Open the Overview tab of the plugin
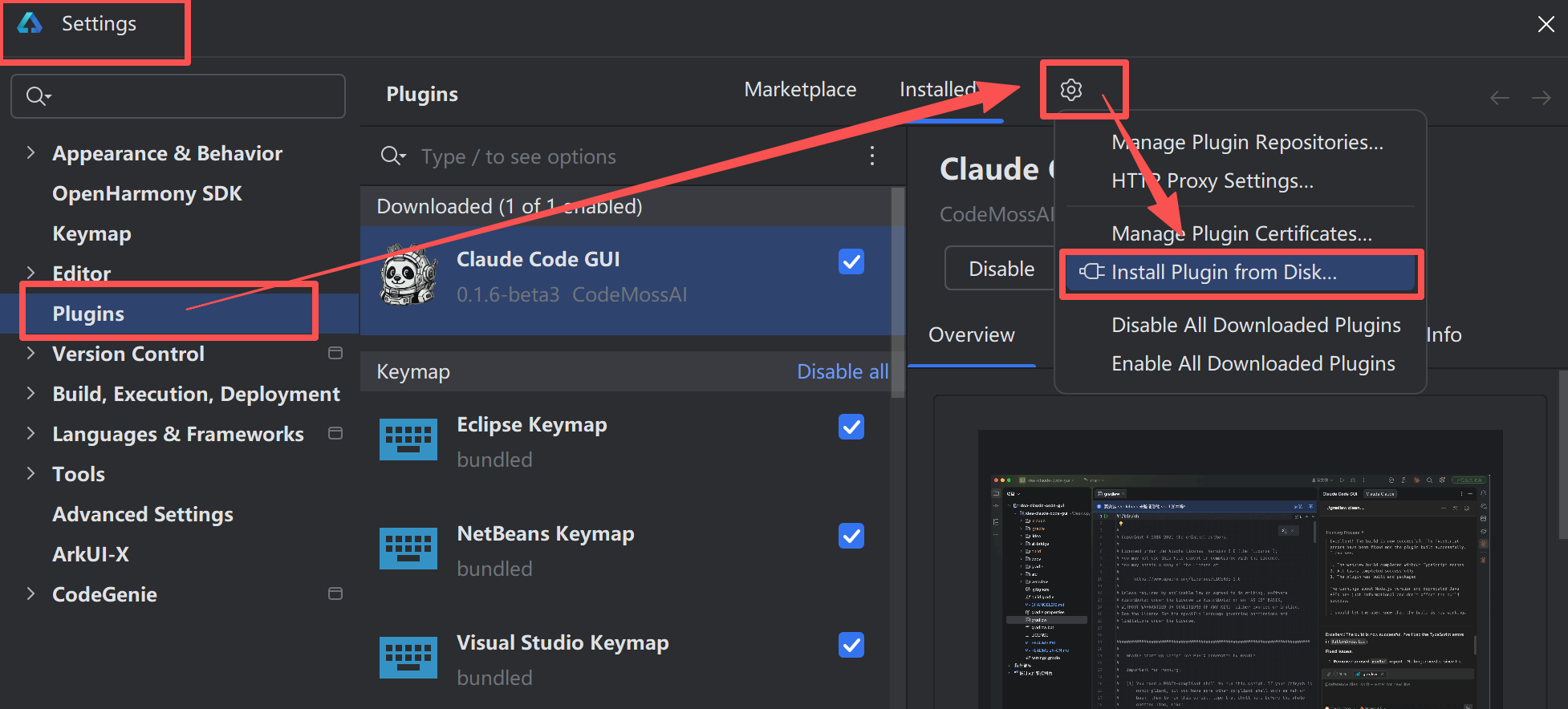The width and height of the screenshot is (1568, 709). [x=971, y=334]
